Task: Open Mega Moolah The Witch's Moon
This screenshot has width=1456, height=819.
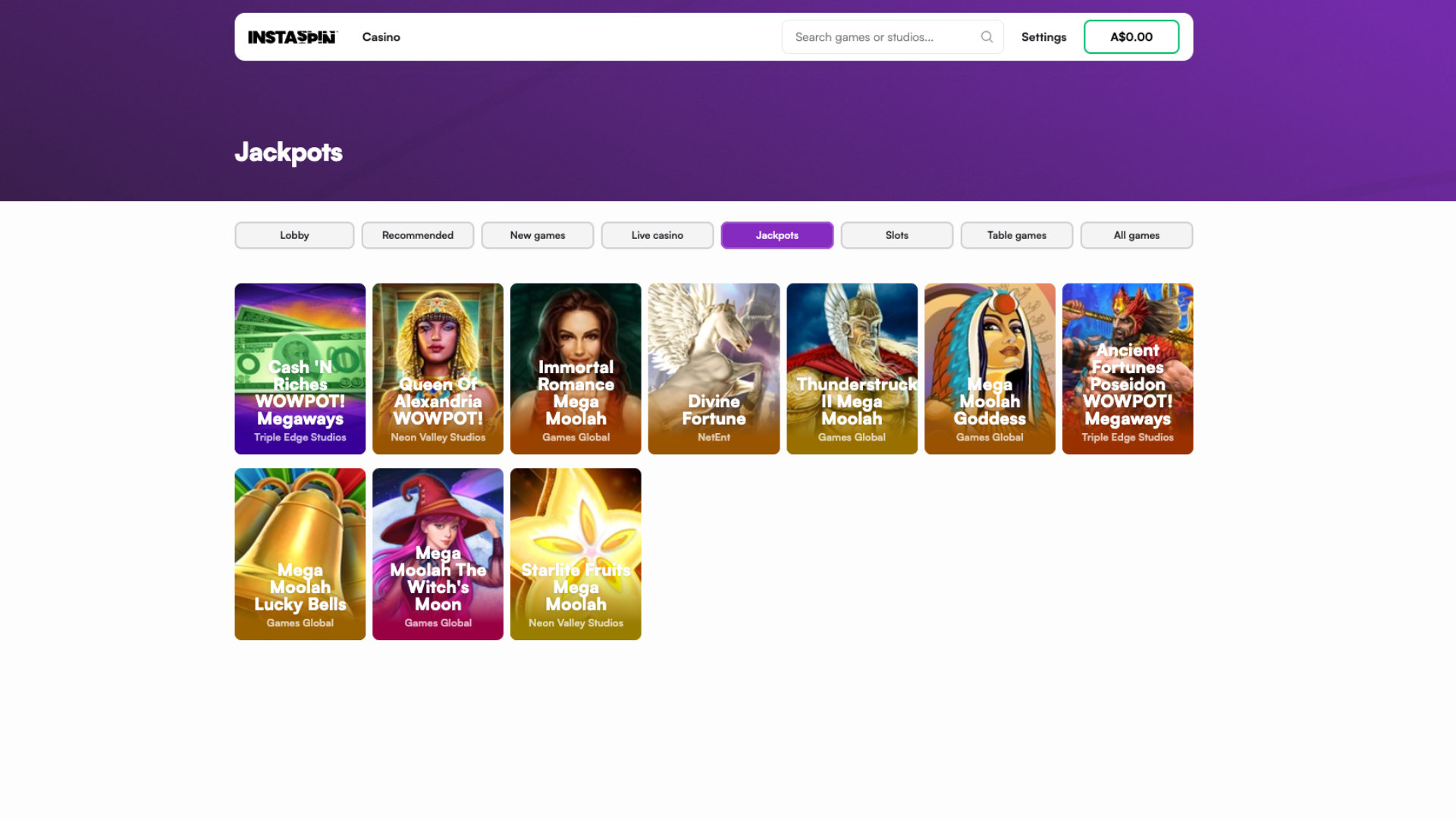Action: click(x=438, y=554)
